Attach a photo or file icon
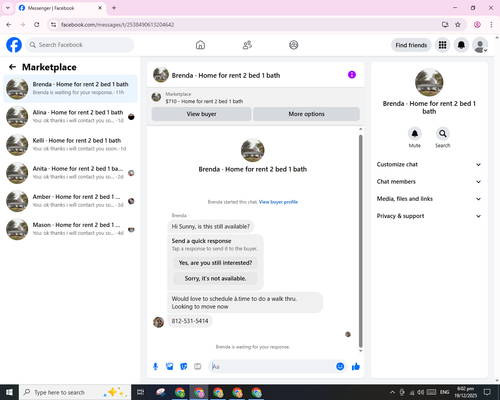This screenshot has width=500, height=400. click(x=170, y=367)
